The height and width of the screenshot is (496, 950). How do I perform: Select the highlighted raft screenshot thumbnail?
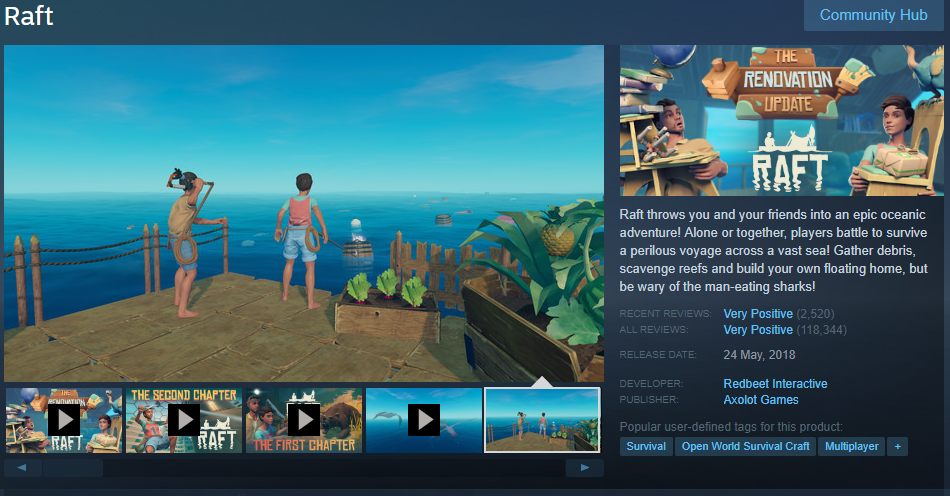coord(542,420)
